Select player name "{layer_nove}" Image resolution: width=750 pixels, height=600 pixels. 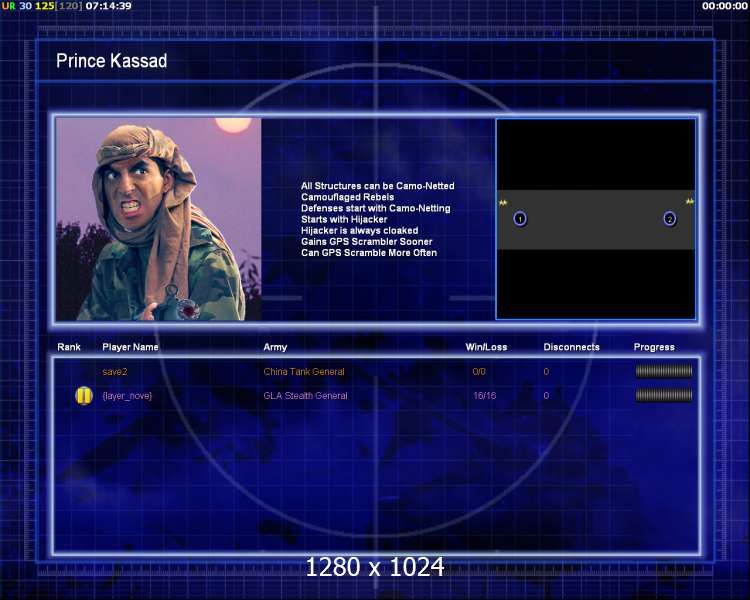tap(127, 396)
